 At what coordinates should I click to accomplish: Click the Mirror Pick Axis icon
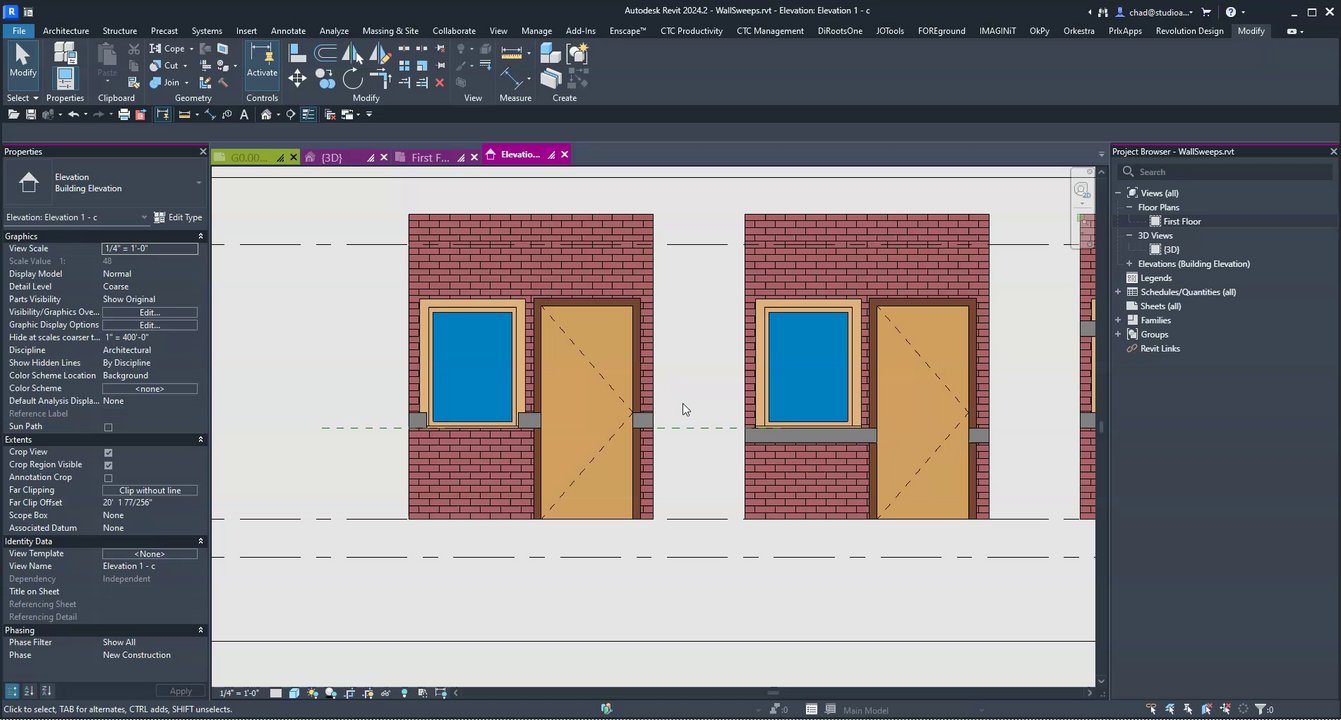[x=352, y=53]
